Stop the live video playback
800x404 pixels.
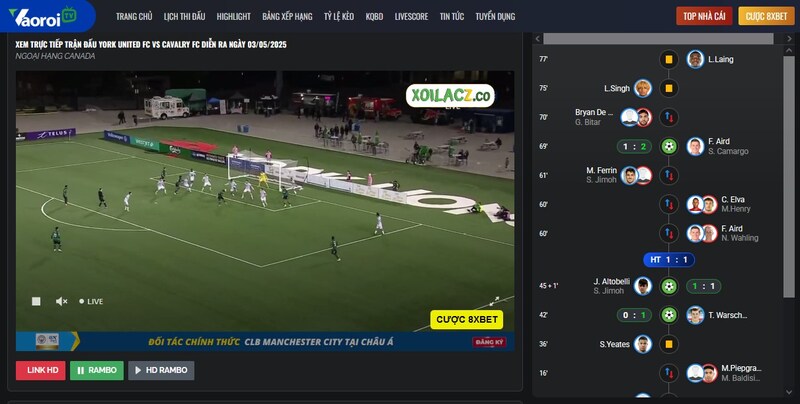click(36, 301)
